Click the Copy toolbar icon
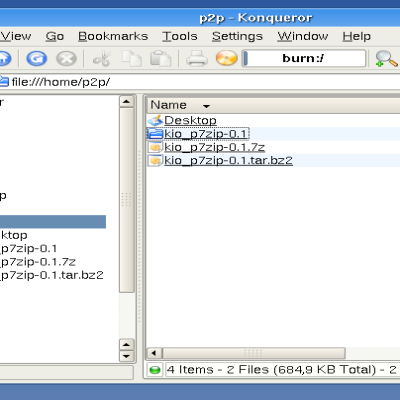This screenshot has height=400, width=400. click(132, 59)
